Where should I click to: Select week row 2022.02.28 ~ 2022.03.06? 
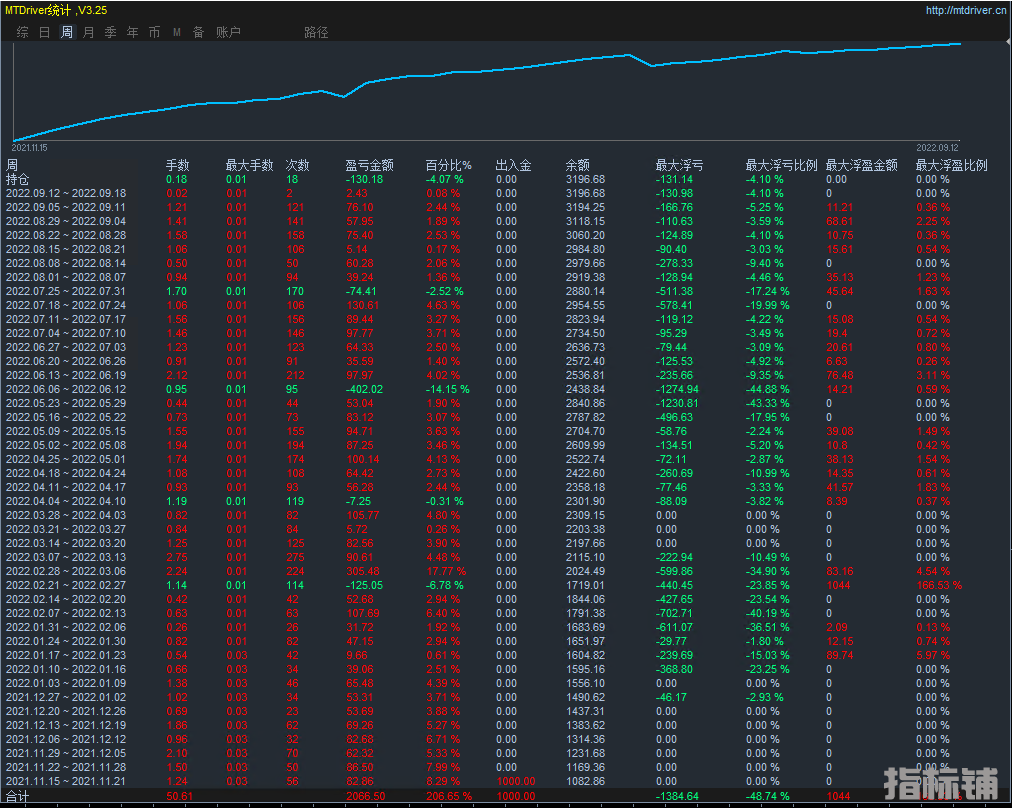coord(66,571)
